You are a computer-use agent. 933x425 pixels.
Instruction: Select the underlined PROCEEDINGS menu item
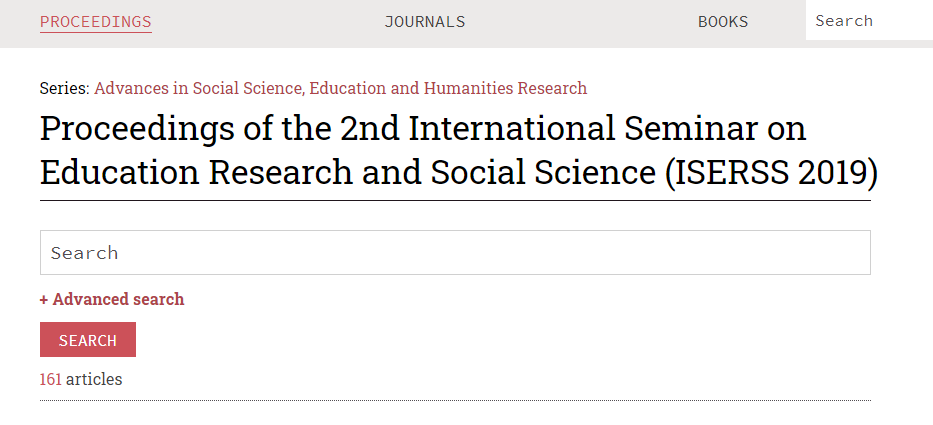95,21
